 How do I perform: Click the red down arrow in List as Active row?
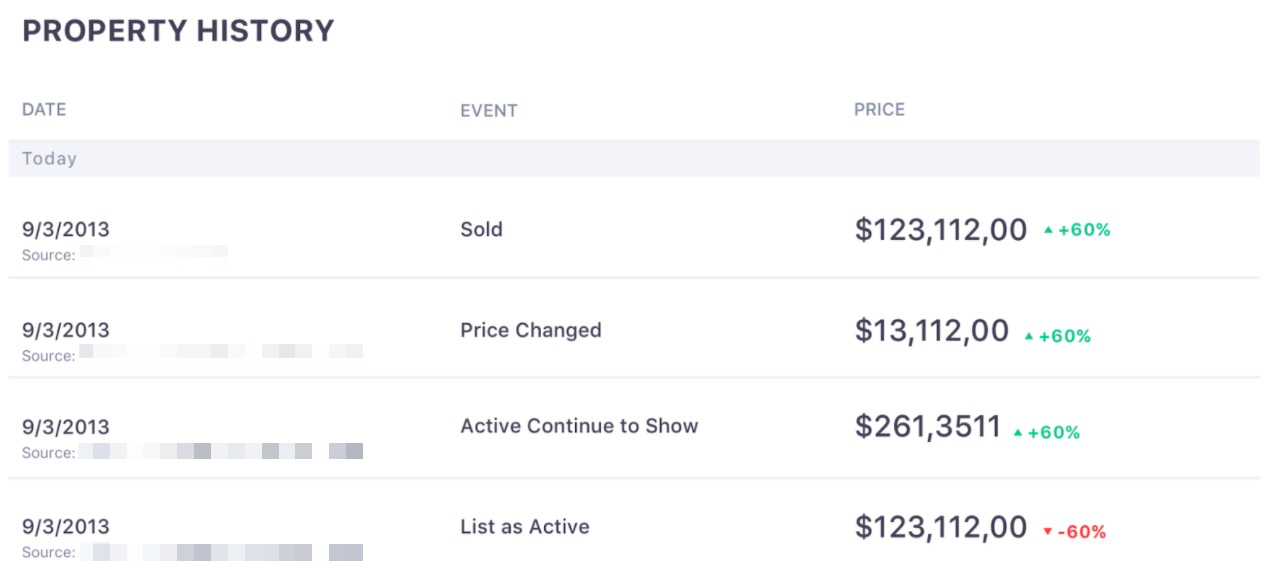coord(1048,532)
